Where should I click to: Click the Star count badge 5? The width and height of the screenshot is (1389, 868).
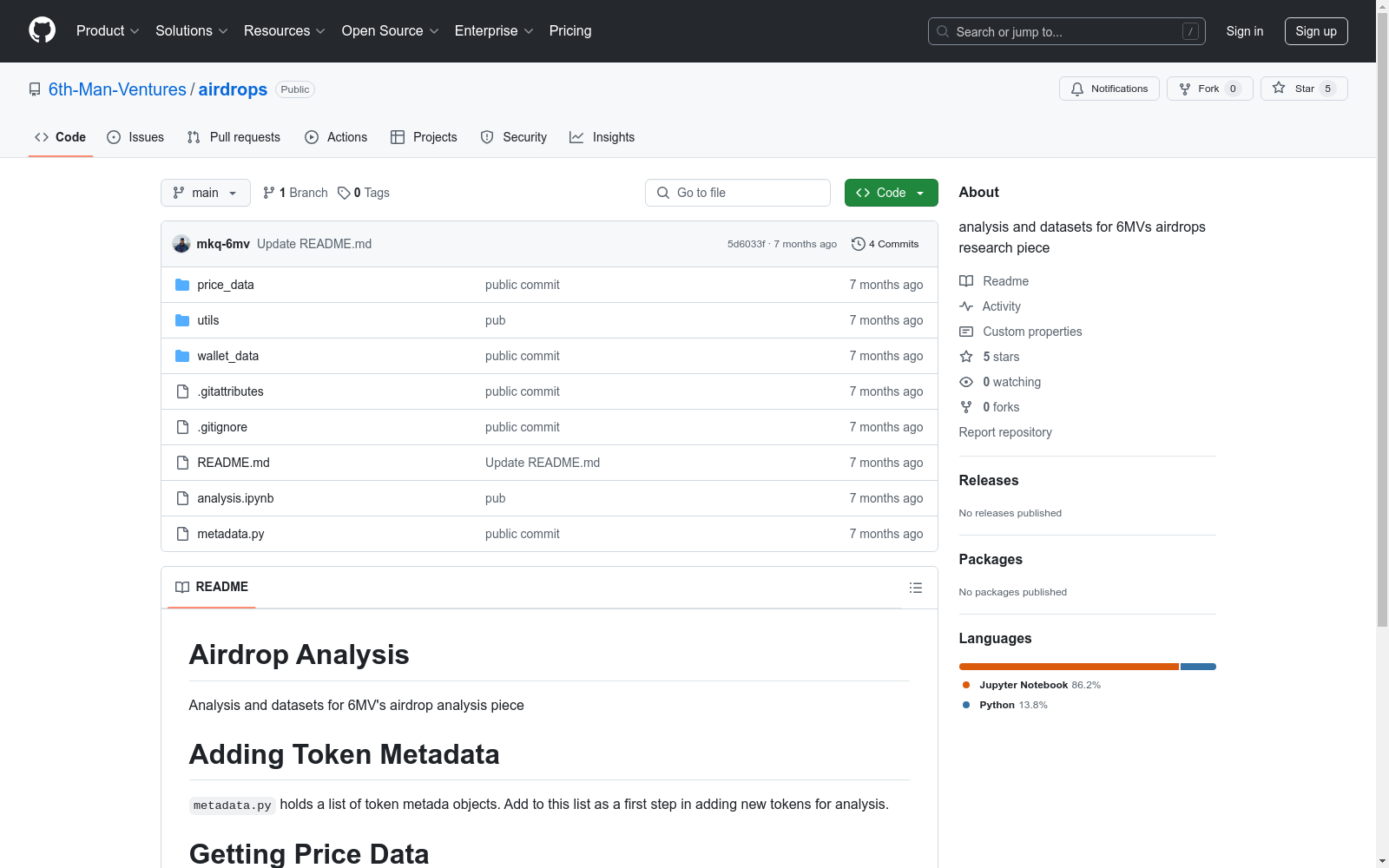(1327, 89)
